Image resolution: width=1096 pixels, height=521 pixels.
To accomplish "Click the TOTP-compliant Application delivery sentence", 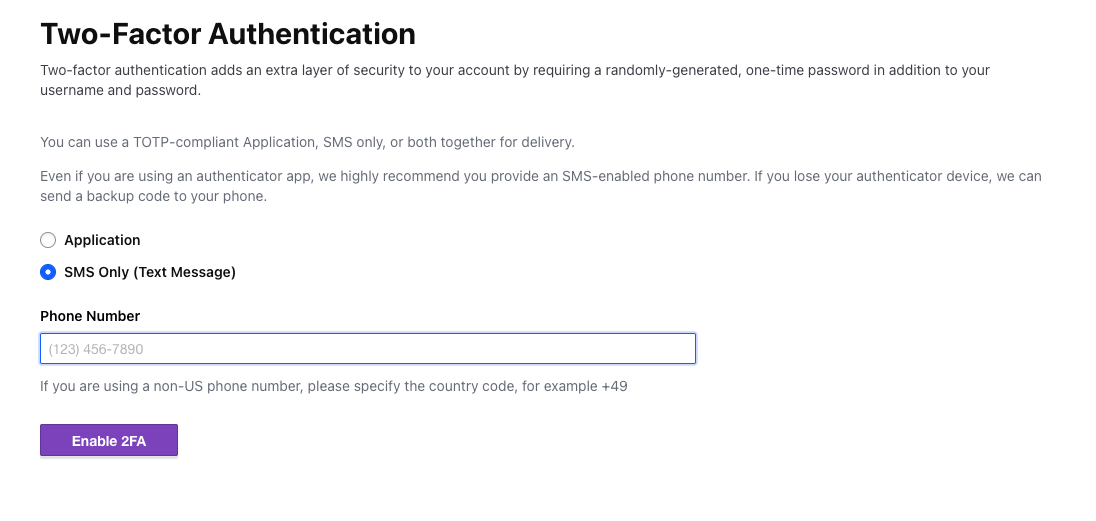I will tap(307, 142).
